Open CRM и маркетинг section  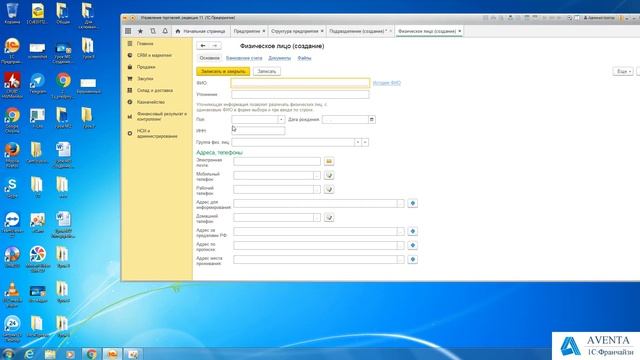(154, 55)
